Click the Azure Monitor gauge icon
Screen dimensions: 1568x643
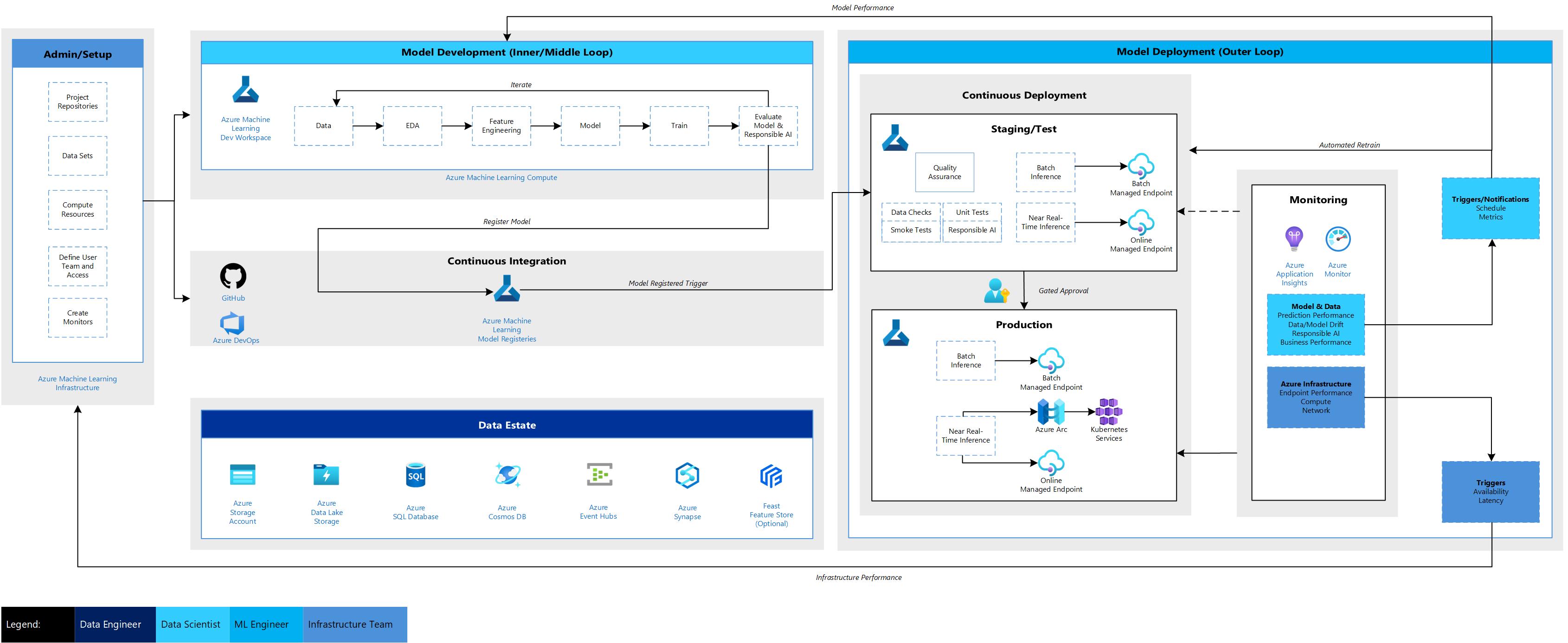coord(1338,238)
